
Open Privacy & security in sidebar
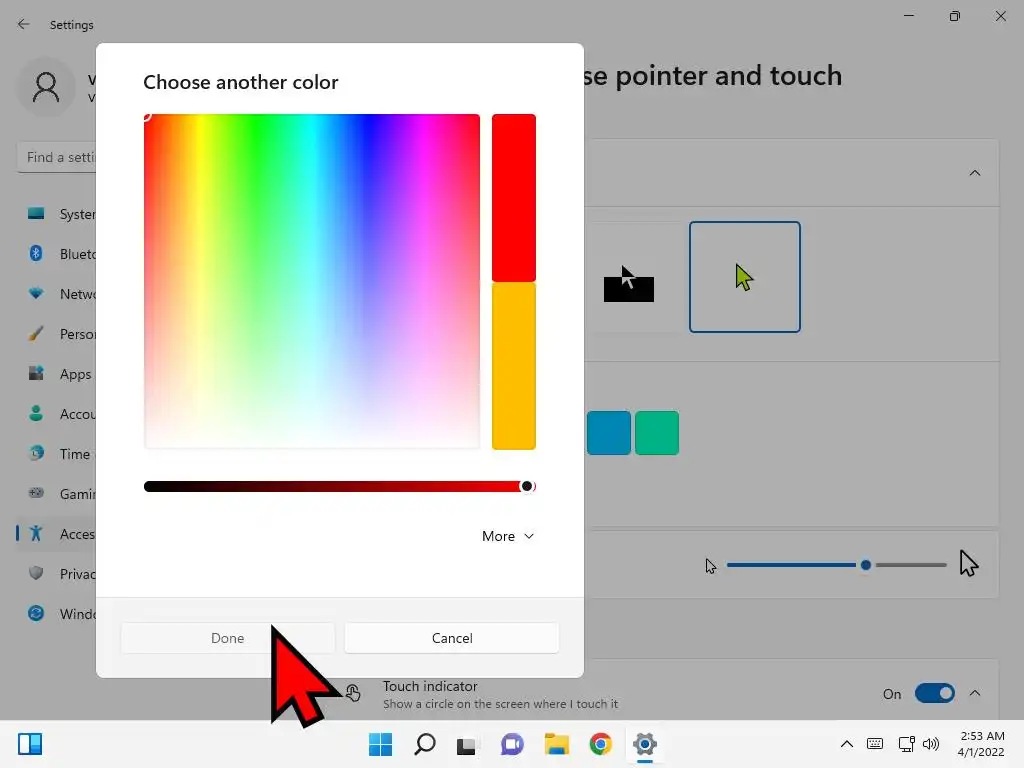coord(57,574)
